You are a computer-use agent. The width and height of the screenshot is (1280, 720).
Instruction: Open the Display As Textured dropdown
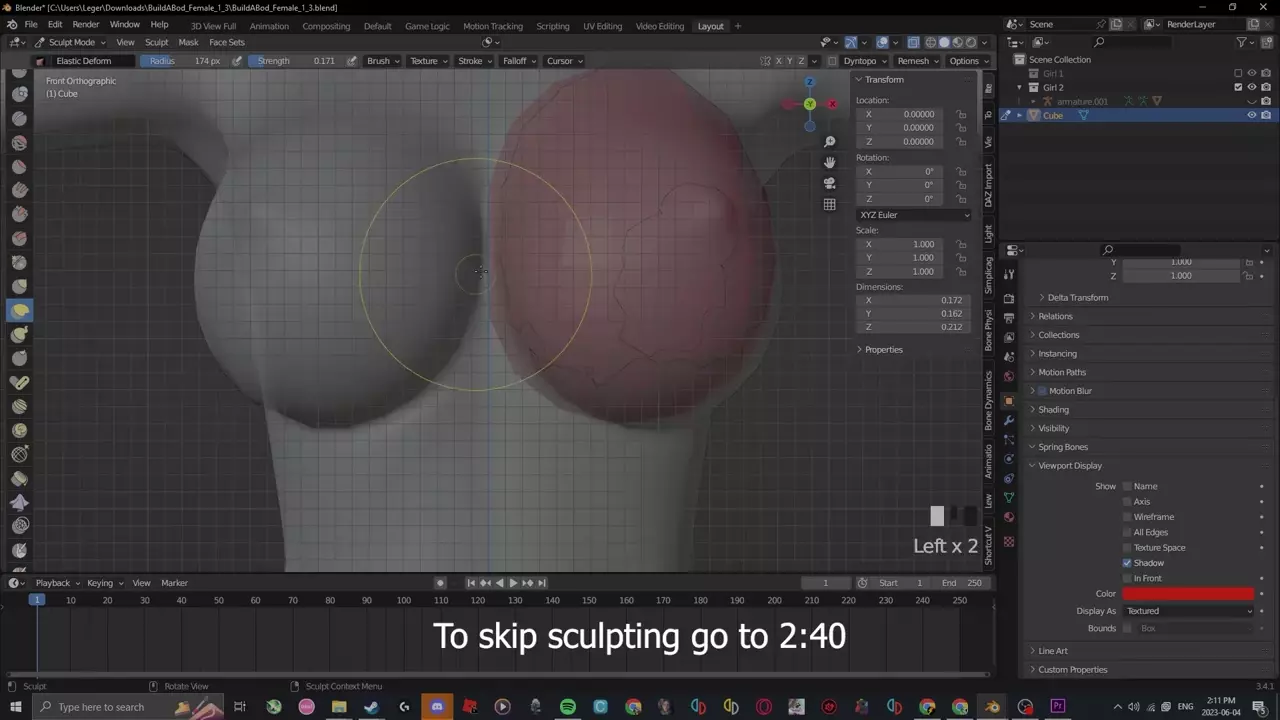click(1188, 611)
